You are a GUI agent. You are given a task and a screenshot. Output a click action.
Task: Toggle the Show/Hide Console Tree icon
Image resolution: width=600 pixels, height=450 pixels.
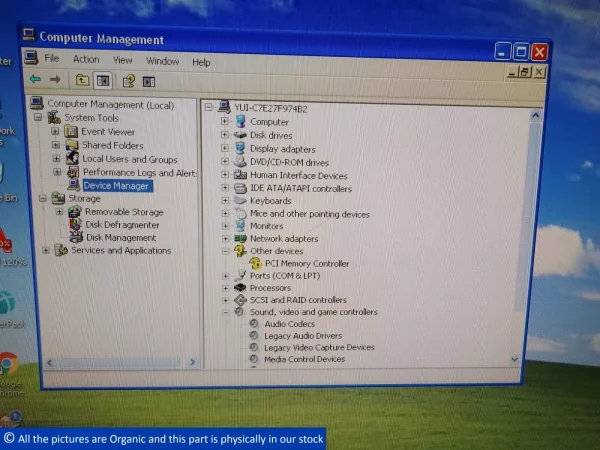pyautogui.click(x=103, y=81)
